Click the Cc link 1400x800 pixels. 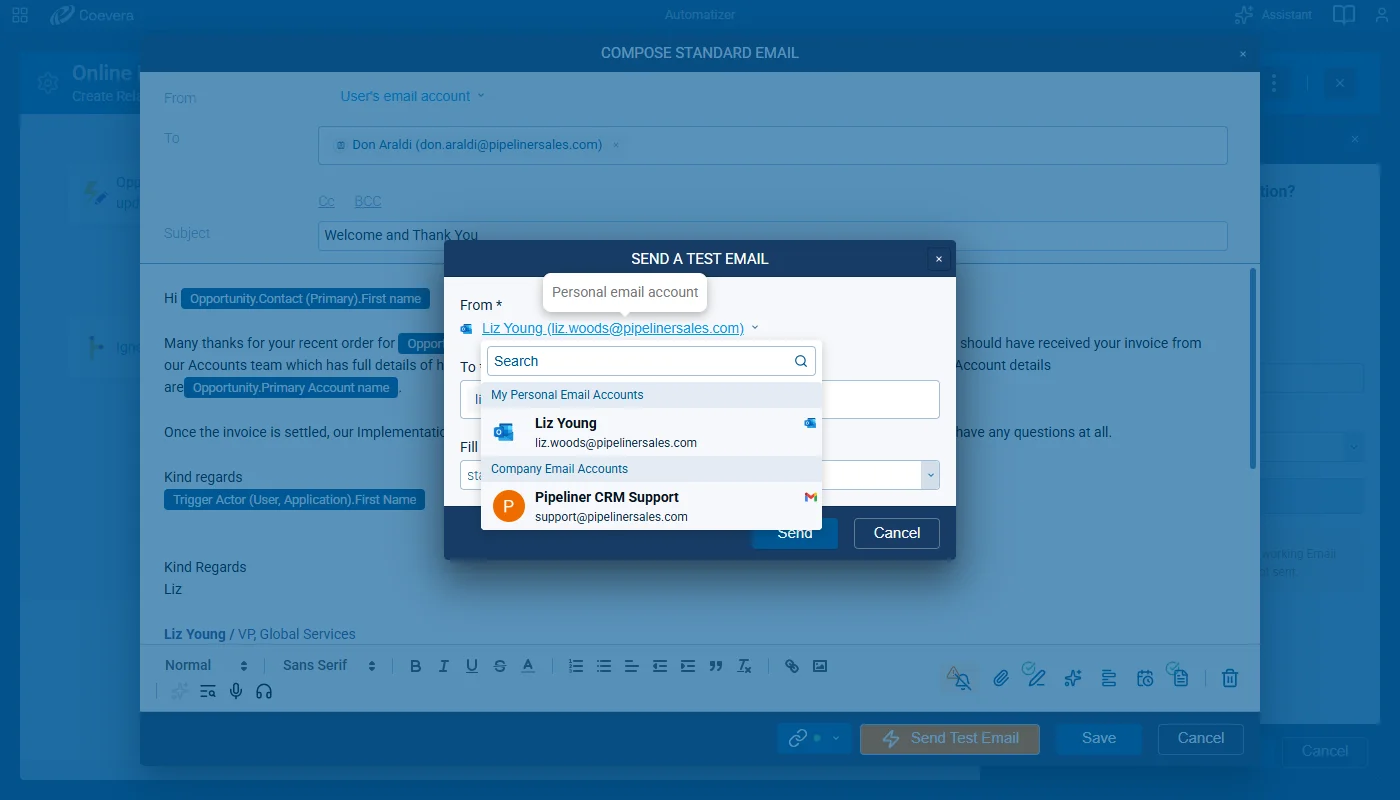[326, 201]
